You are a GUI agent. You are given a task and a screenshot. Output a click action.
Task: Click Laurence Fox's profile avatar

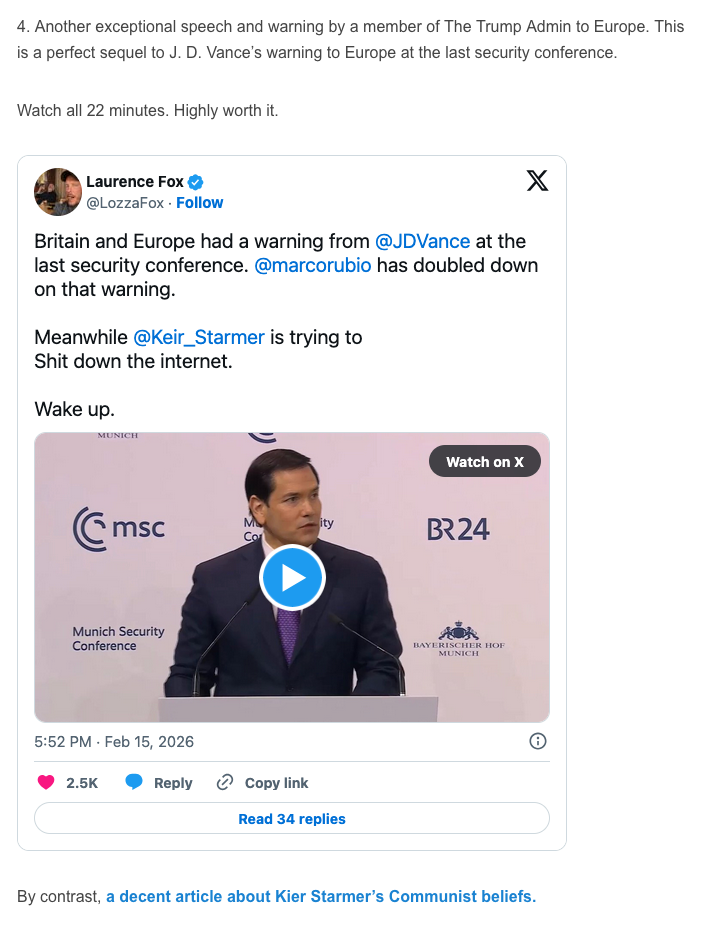pos(57,192)
